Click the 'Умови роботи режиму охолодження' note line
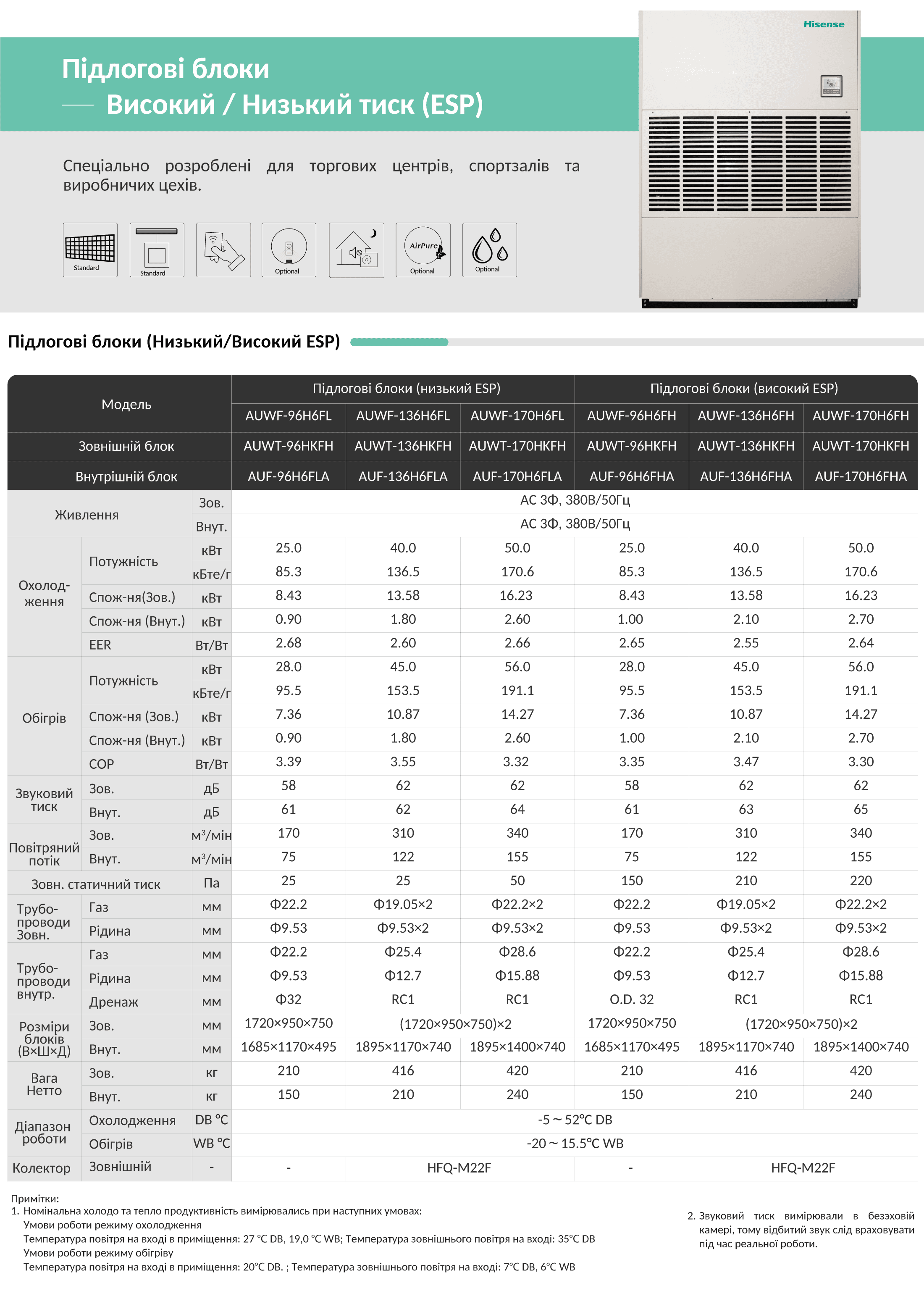This screenshot has width=924, height=1299. click(x=112, y=1225)
